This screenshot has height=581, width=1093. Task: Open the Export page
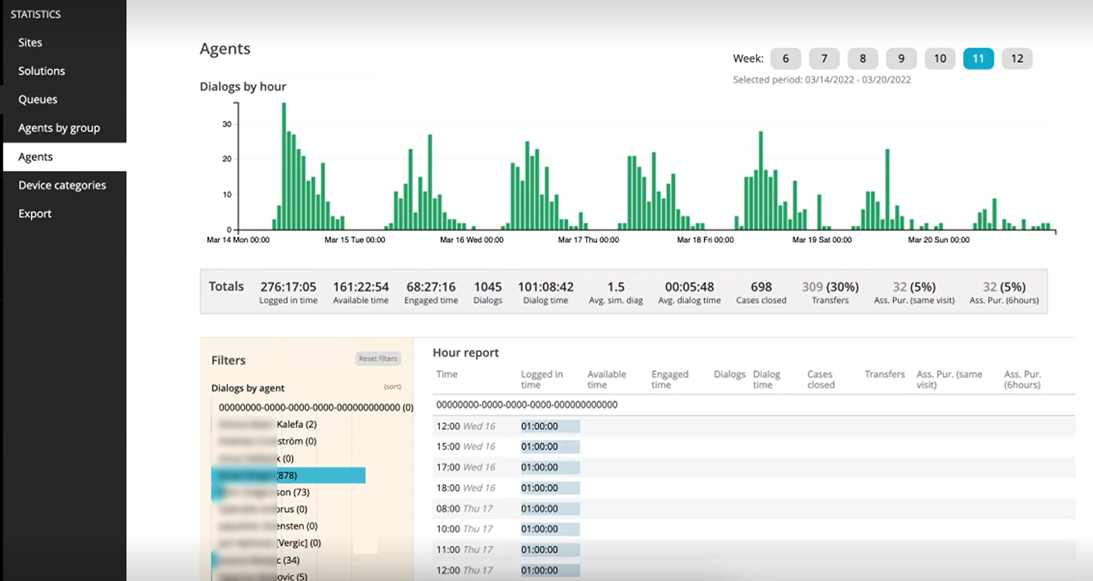click(35, 214)
